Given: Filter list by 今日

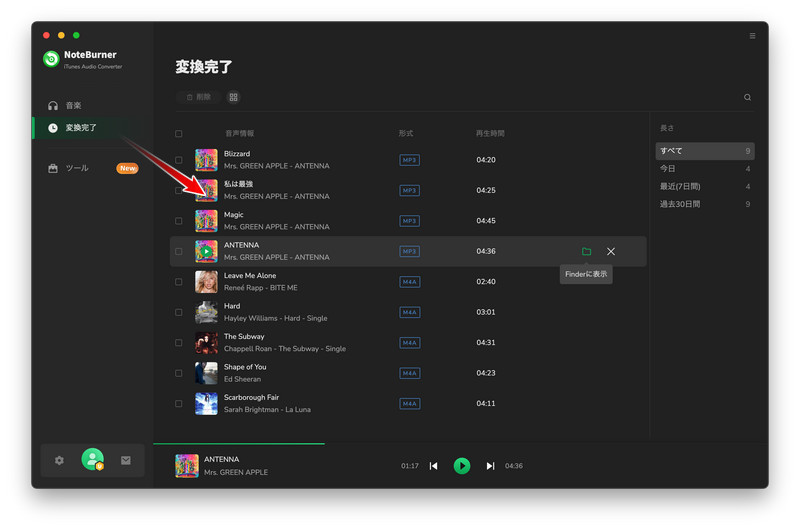Looking at the screenshot, I should pyautogui.click(x=705, y=168).
